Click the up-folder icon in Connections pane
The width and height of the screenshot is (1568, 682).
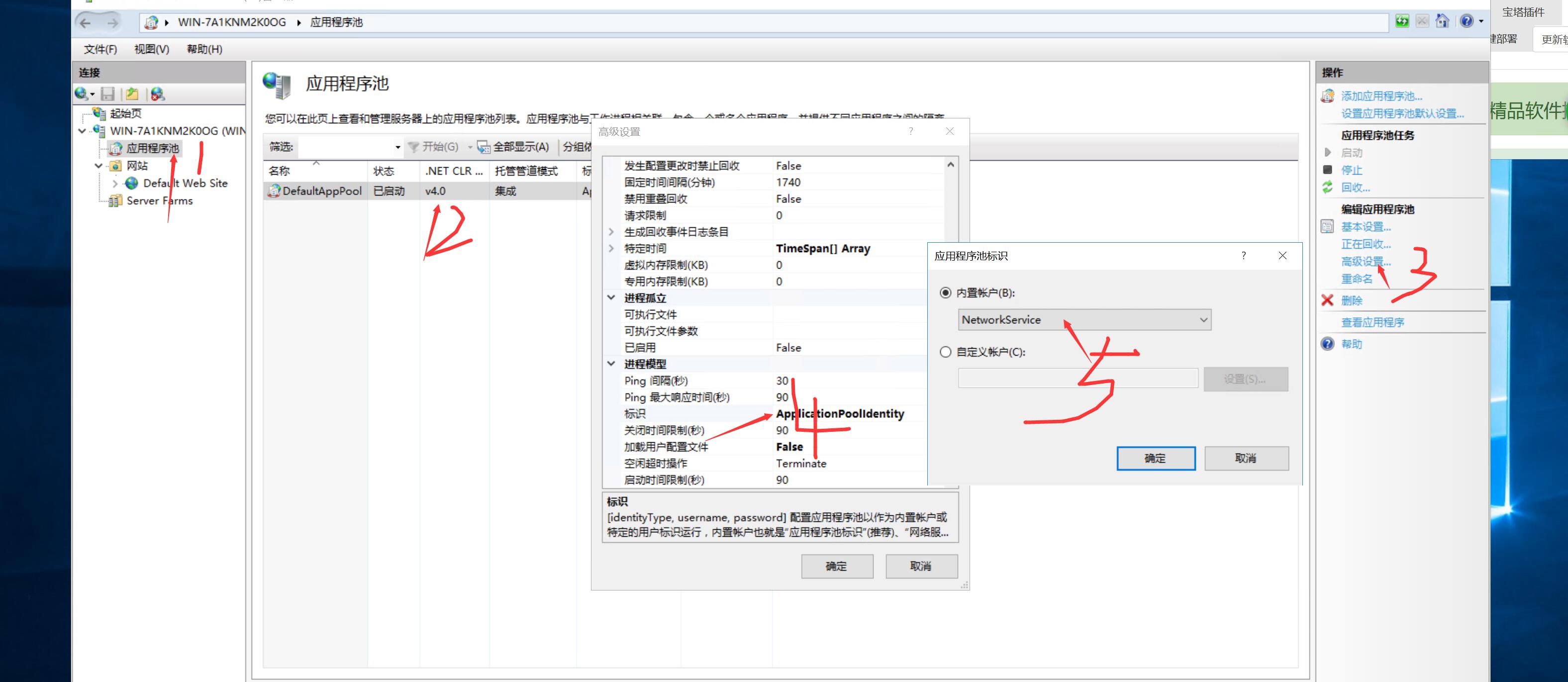pos(132,94)
